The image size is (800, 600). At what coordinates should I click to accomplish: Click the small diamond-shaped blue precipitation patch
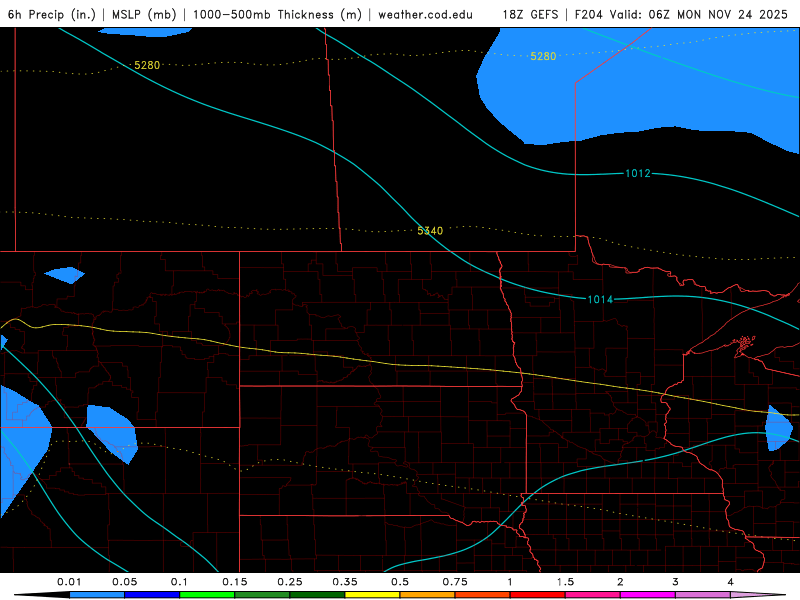pos(64,275)
